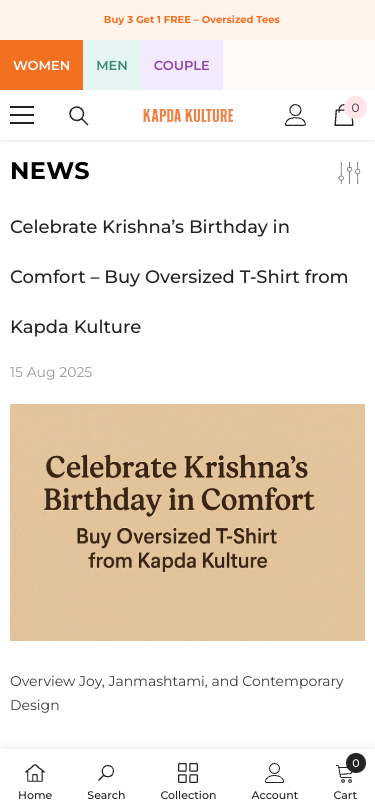
Task: Open the news filter sliders icon
Action: point(350,173)
